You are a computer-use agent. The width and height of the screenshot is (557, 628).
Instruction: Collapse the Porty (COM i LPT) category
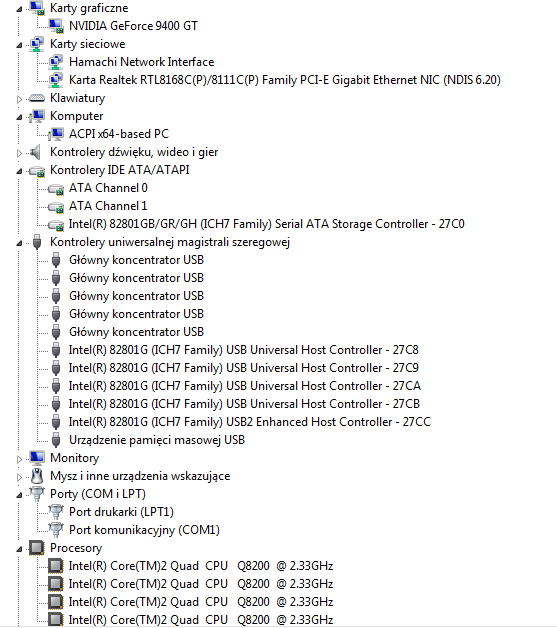tap(19, 495)
